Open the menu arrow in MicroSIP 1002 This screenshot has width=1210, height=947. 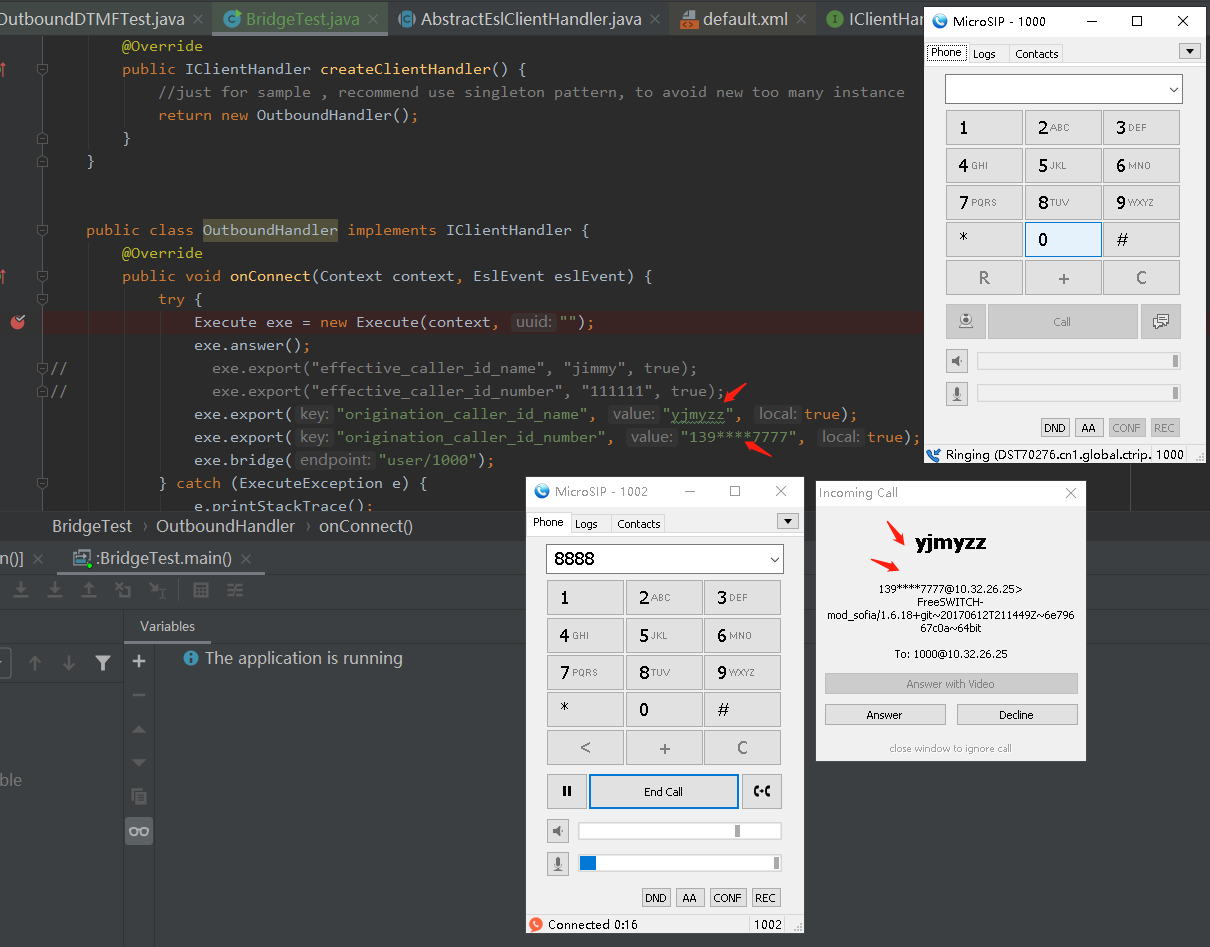point(789,521)
